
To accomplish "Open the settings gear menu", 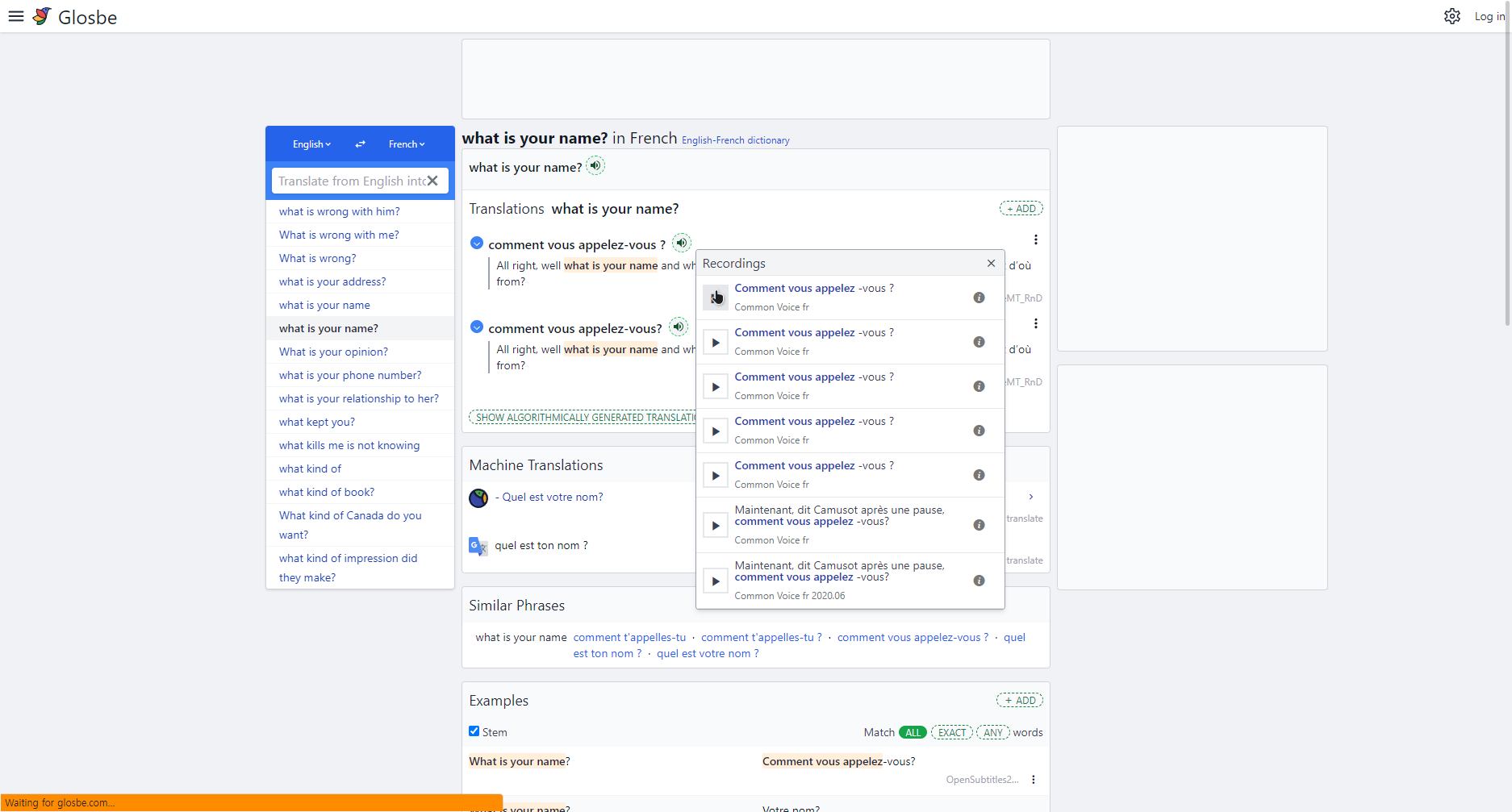I will [1452, 15].
